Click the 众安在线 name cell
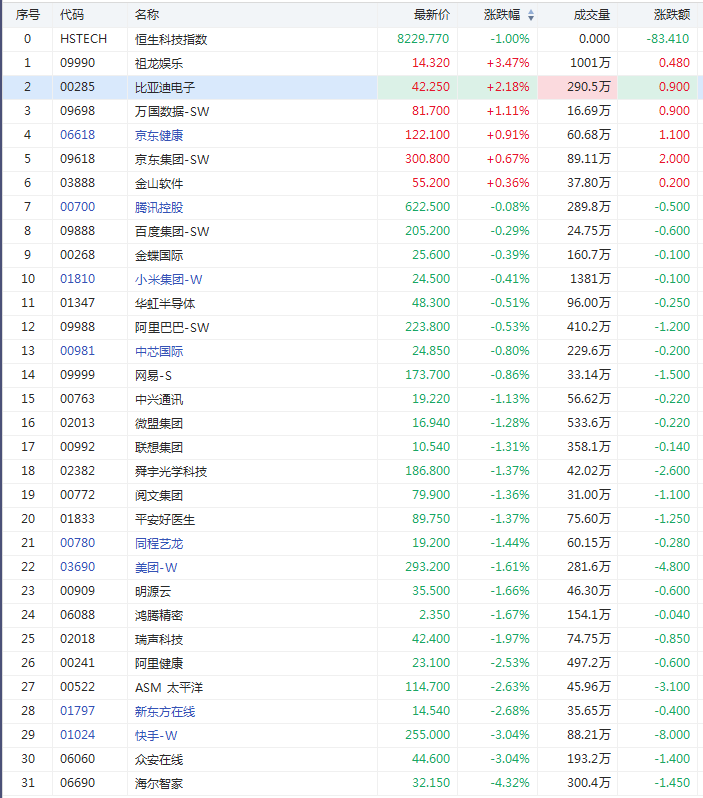The image size is (703, 798). (159, 759)
